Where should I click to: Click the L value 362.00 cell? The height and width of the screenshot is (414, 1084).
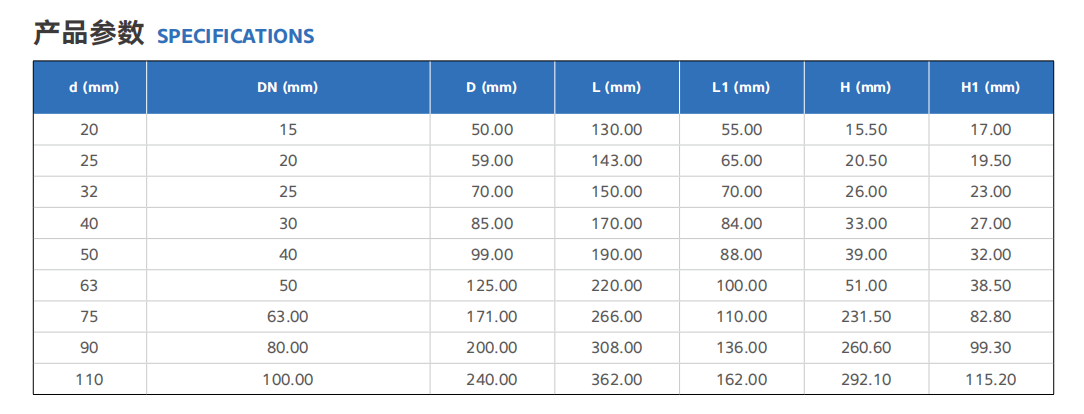[x=617, y=379]
